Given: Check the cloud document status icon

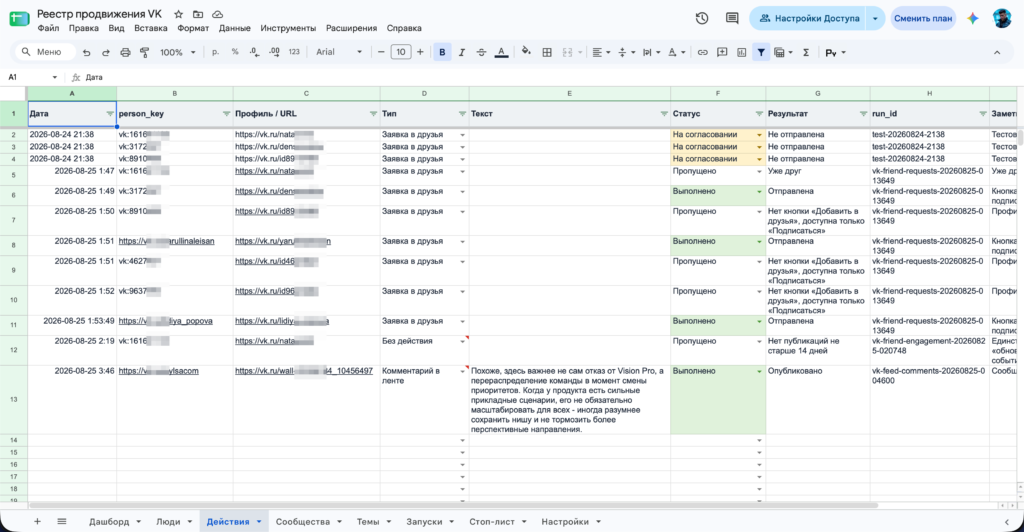Looking at the screenshot, I should (217, 14).
